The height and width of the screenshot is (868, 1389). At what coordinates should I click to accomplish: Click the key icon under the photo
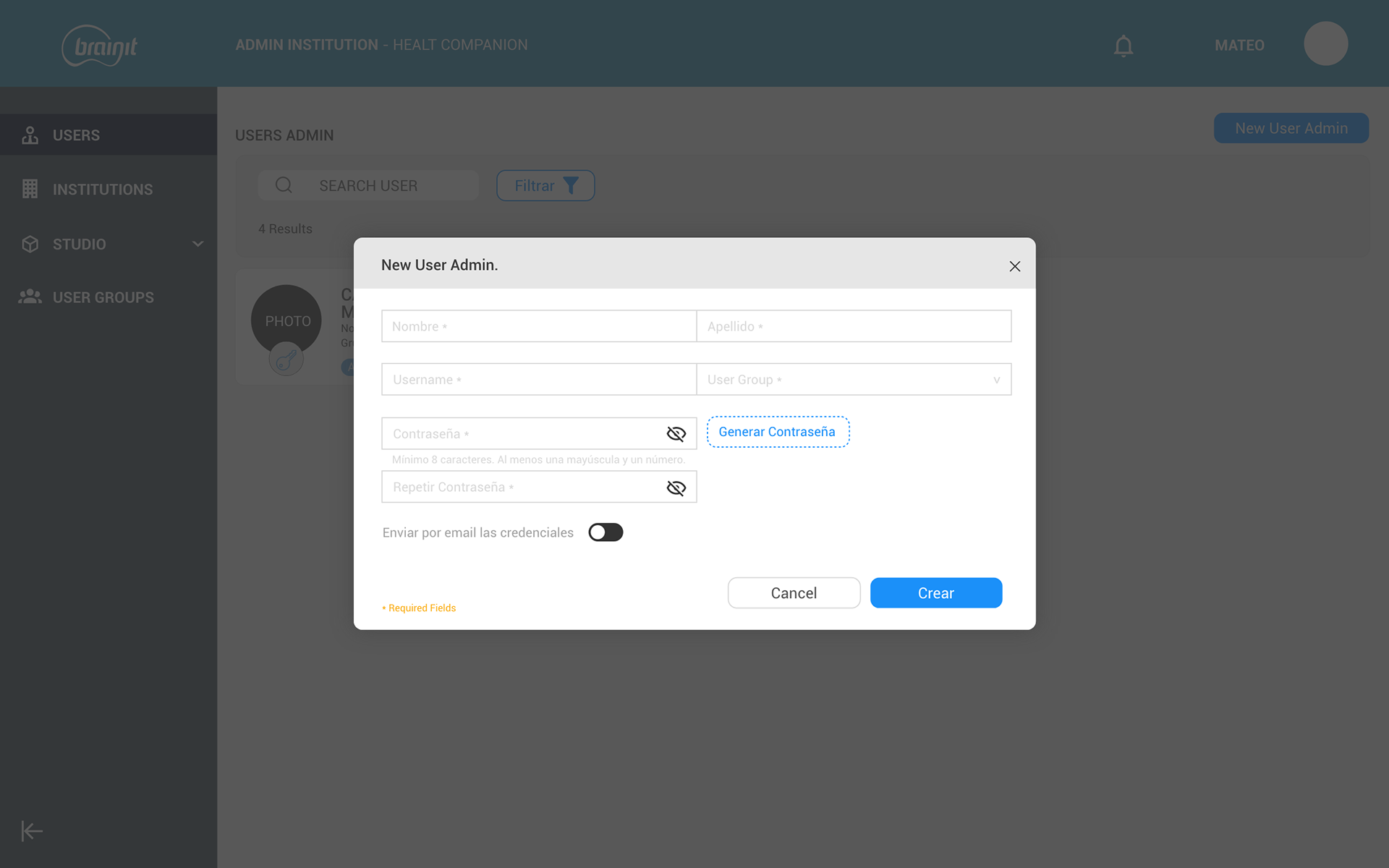(x=286, y=359)
